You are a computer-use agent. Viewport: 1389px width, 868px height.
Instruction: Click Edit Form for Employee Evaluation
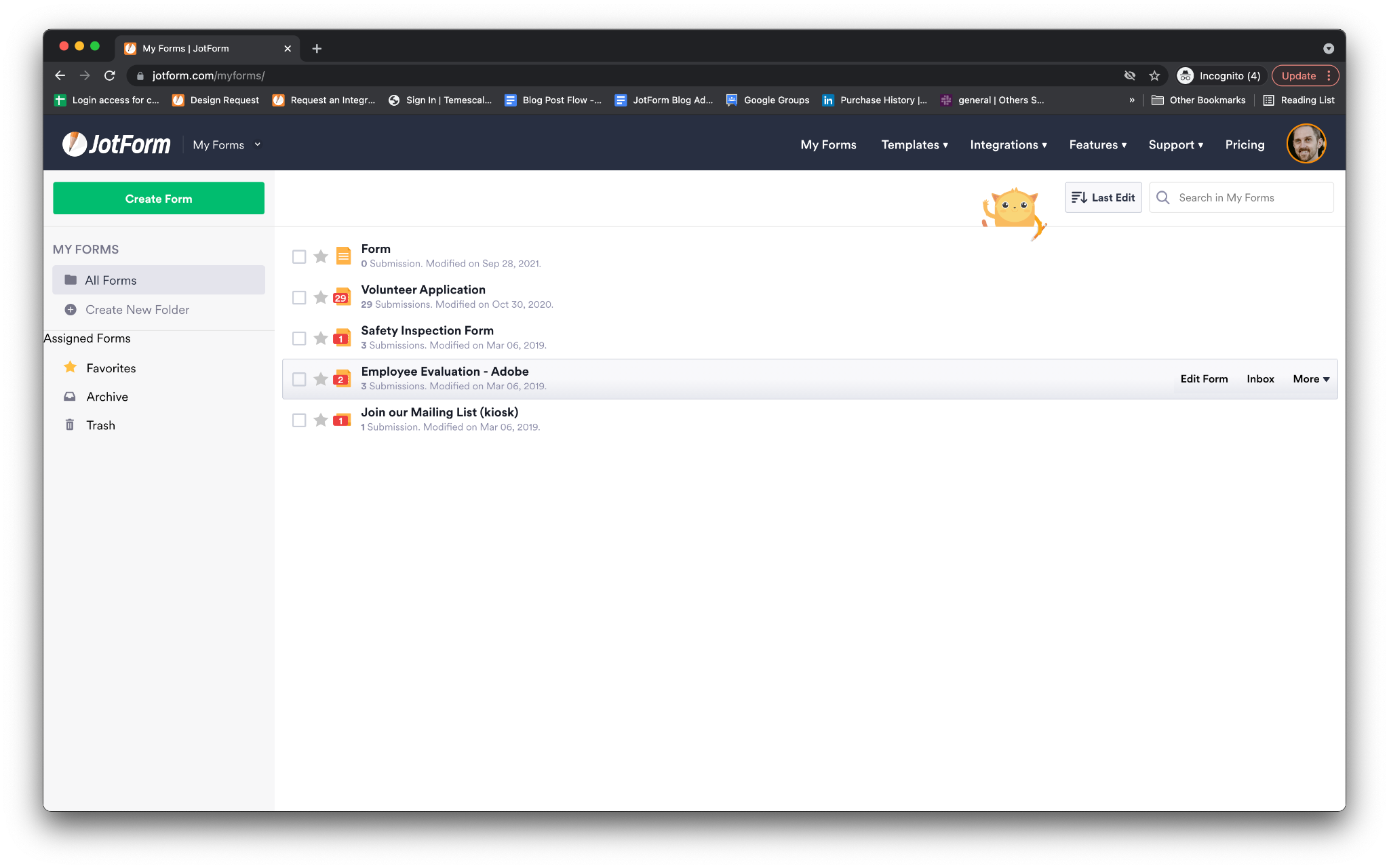(1203, 379)
